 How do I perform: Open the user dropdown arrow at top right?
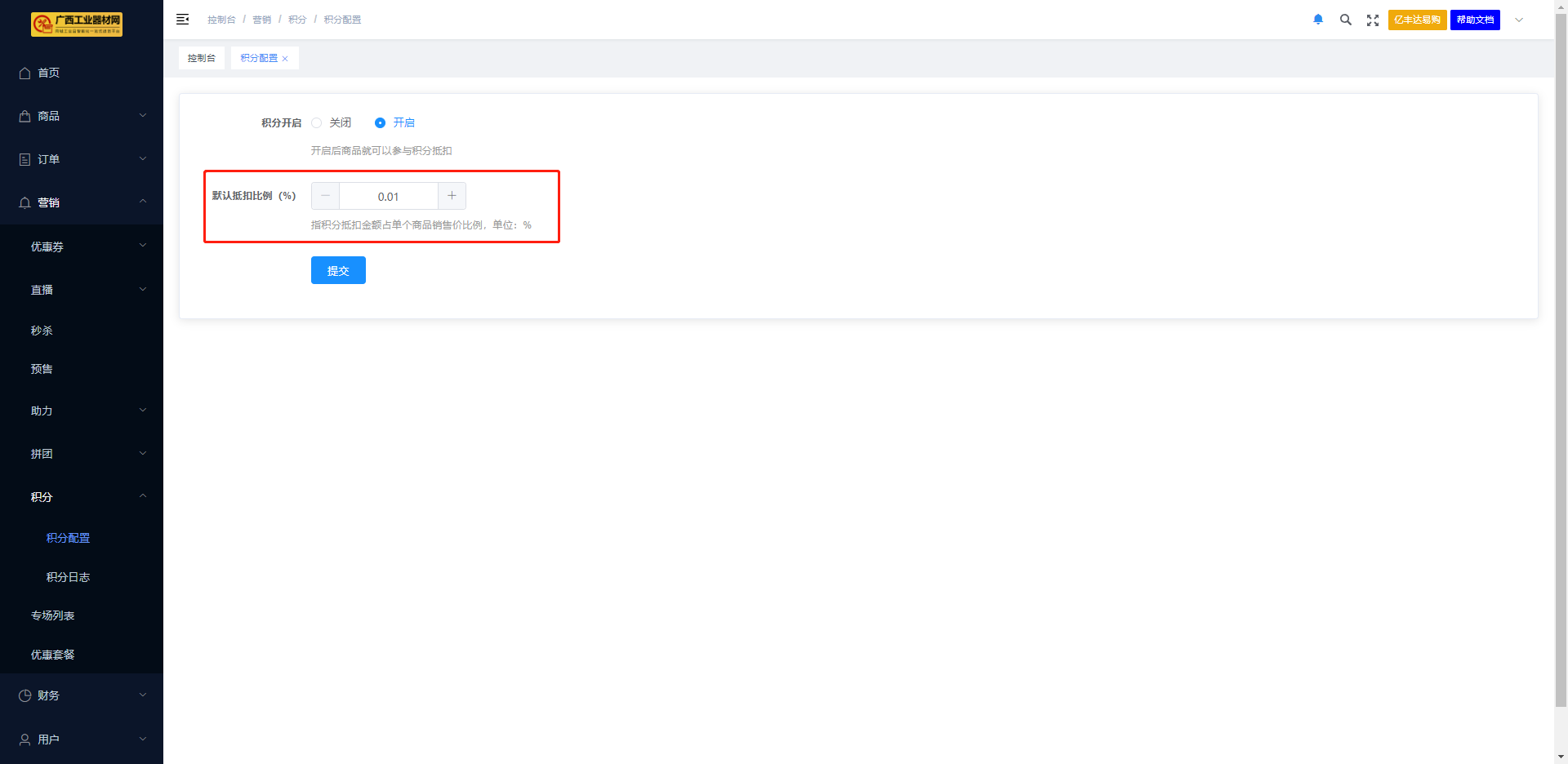1519,20
